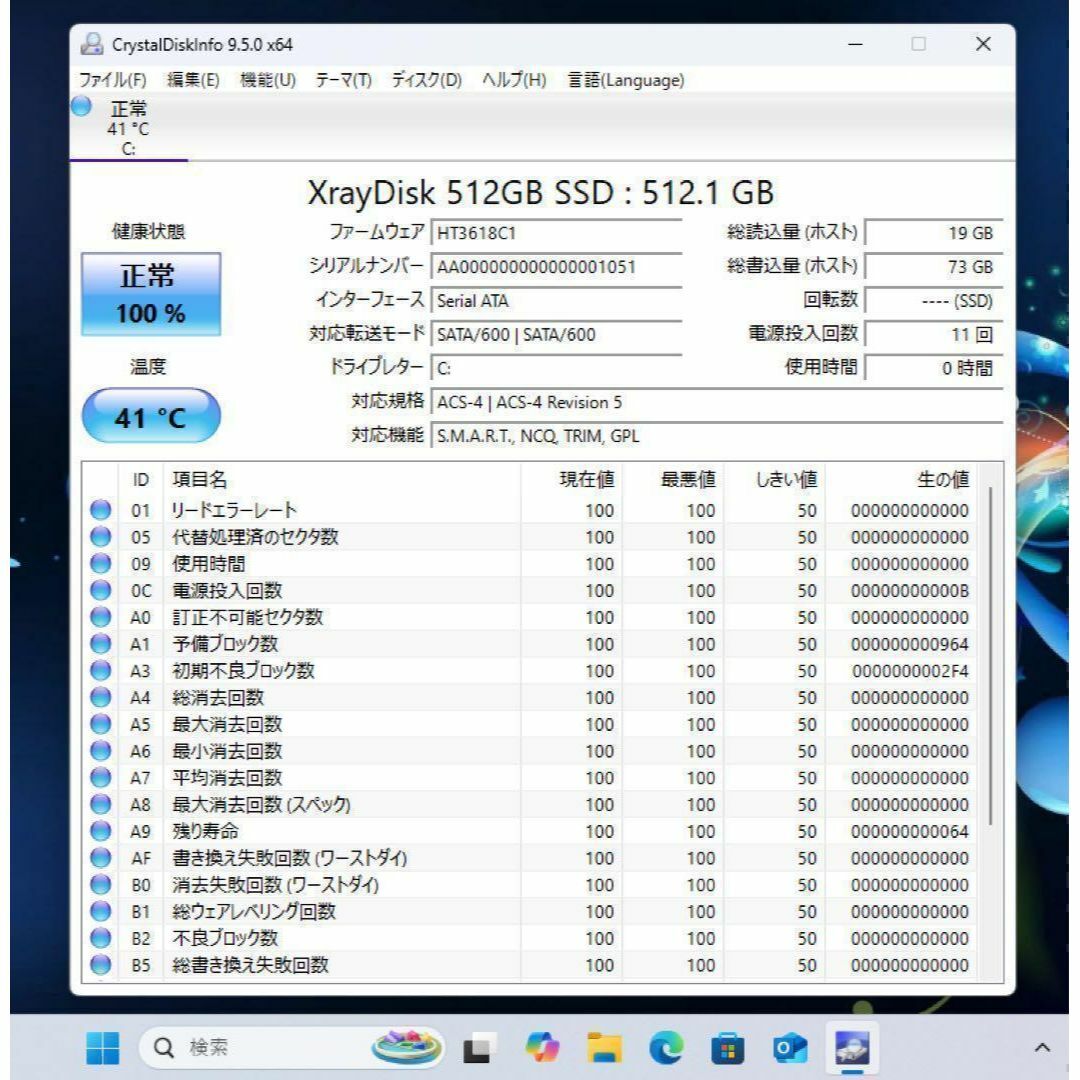Open the ファイル(F) menu
The height and width of the screenshot is (1080, 1080).
[112, 80]
